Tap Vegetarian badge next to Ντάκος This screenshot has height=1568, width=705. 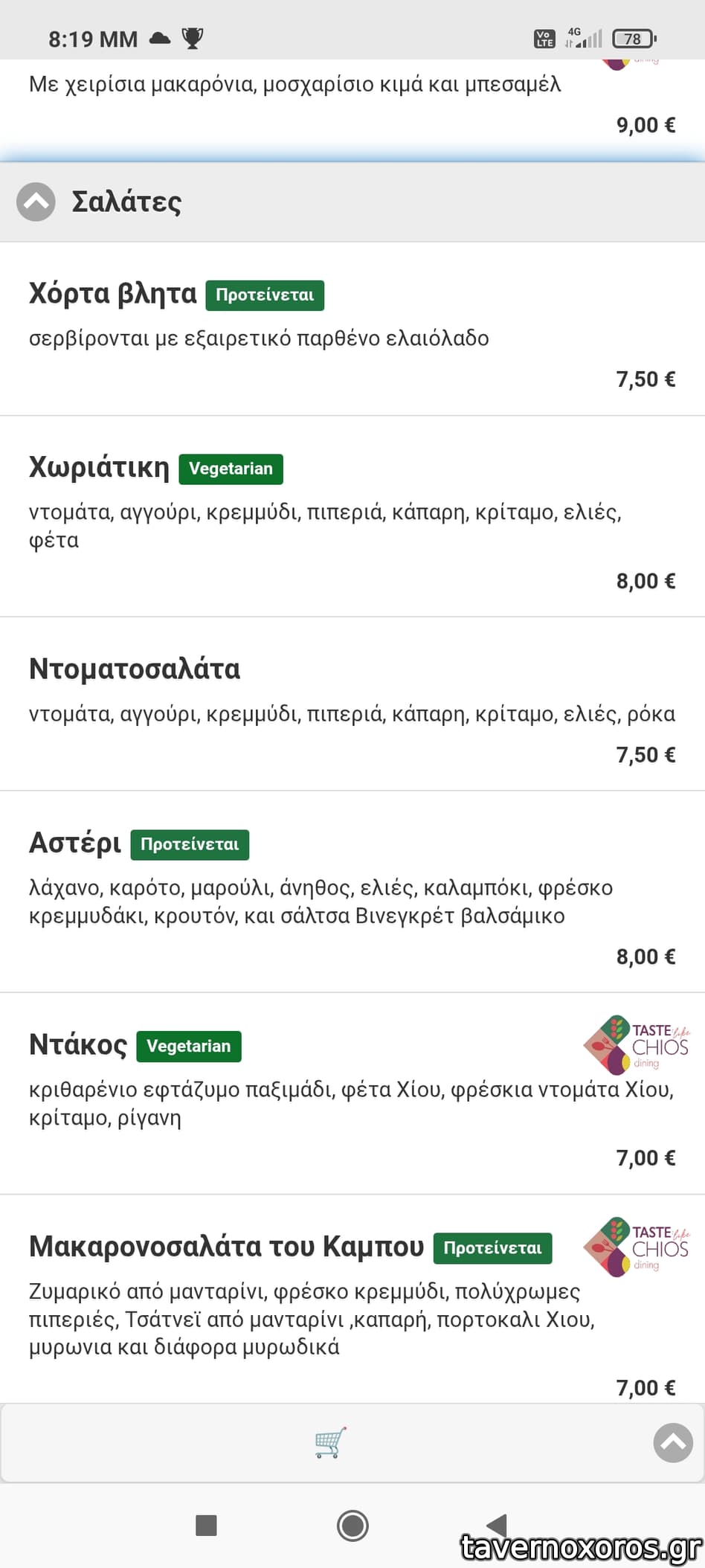click(189, 1046)
